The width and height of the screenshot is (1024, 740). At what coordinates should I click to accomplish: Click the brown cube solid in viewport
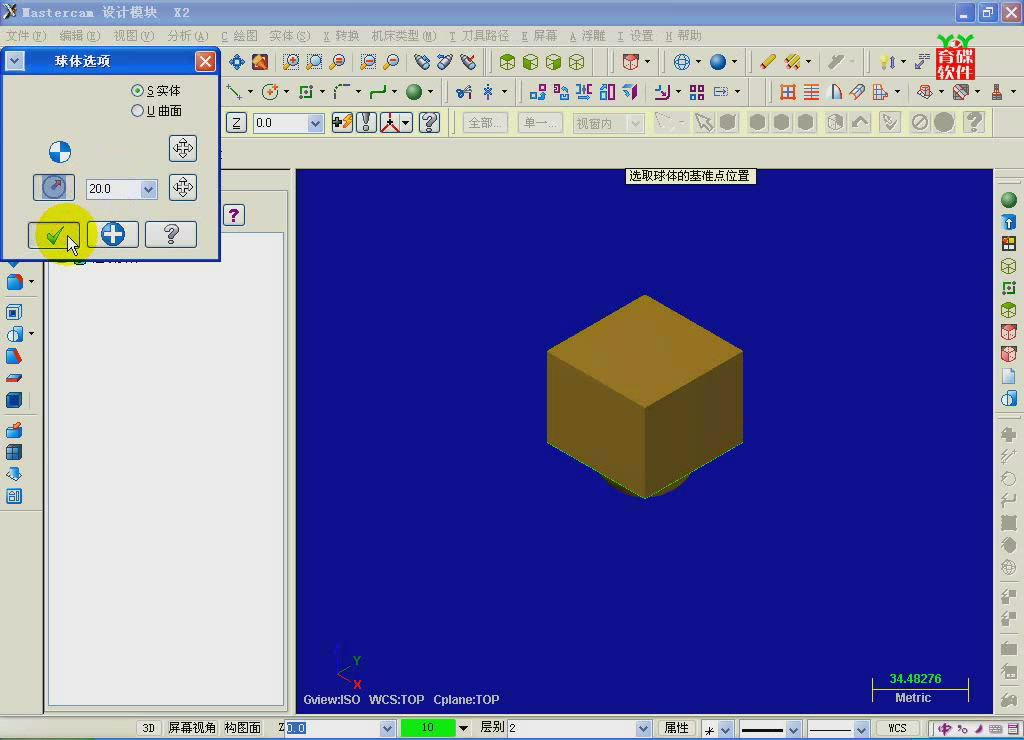[645, 396]
